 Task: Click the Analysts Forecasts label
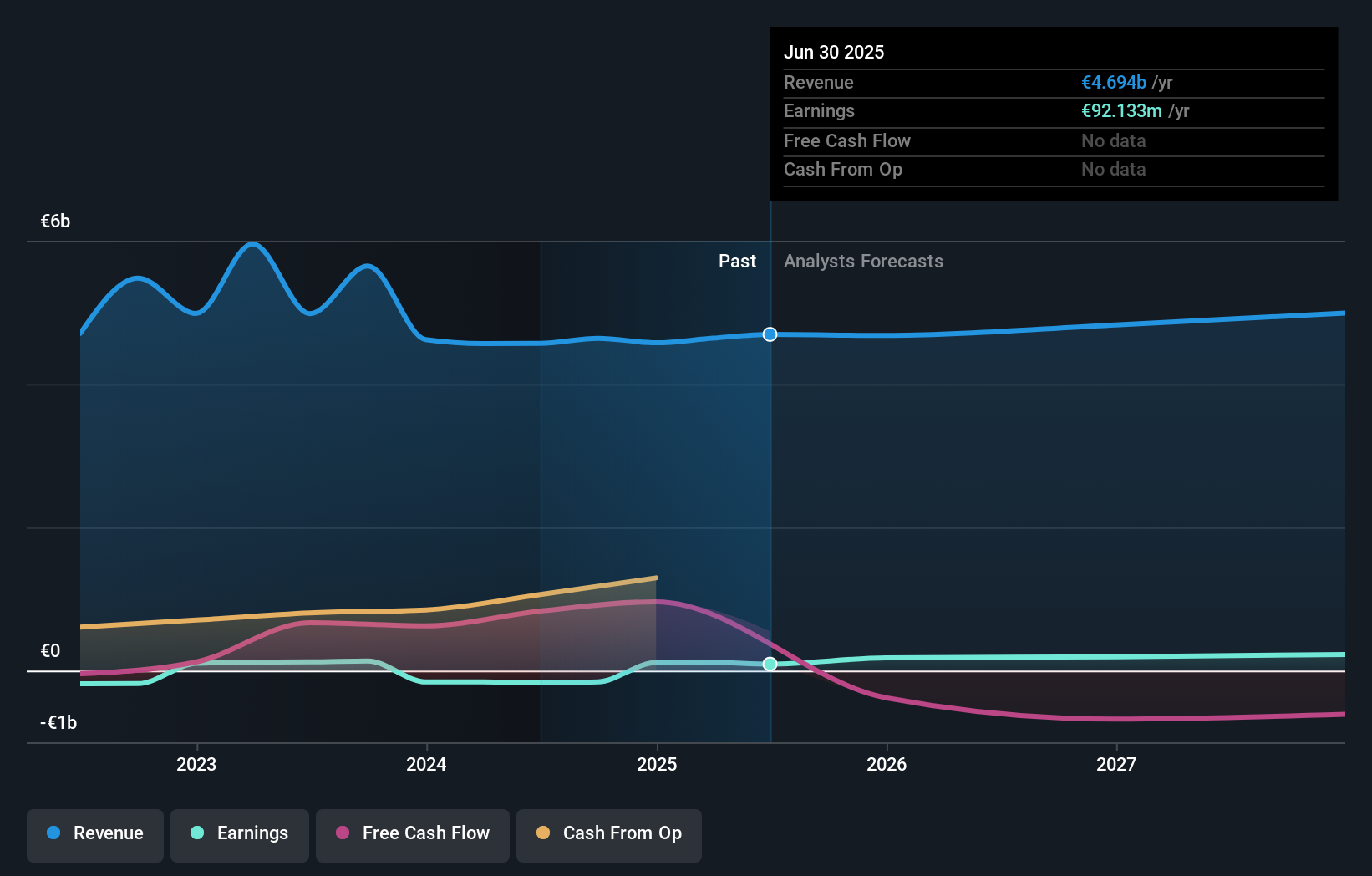(x=863, y=261)
